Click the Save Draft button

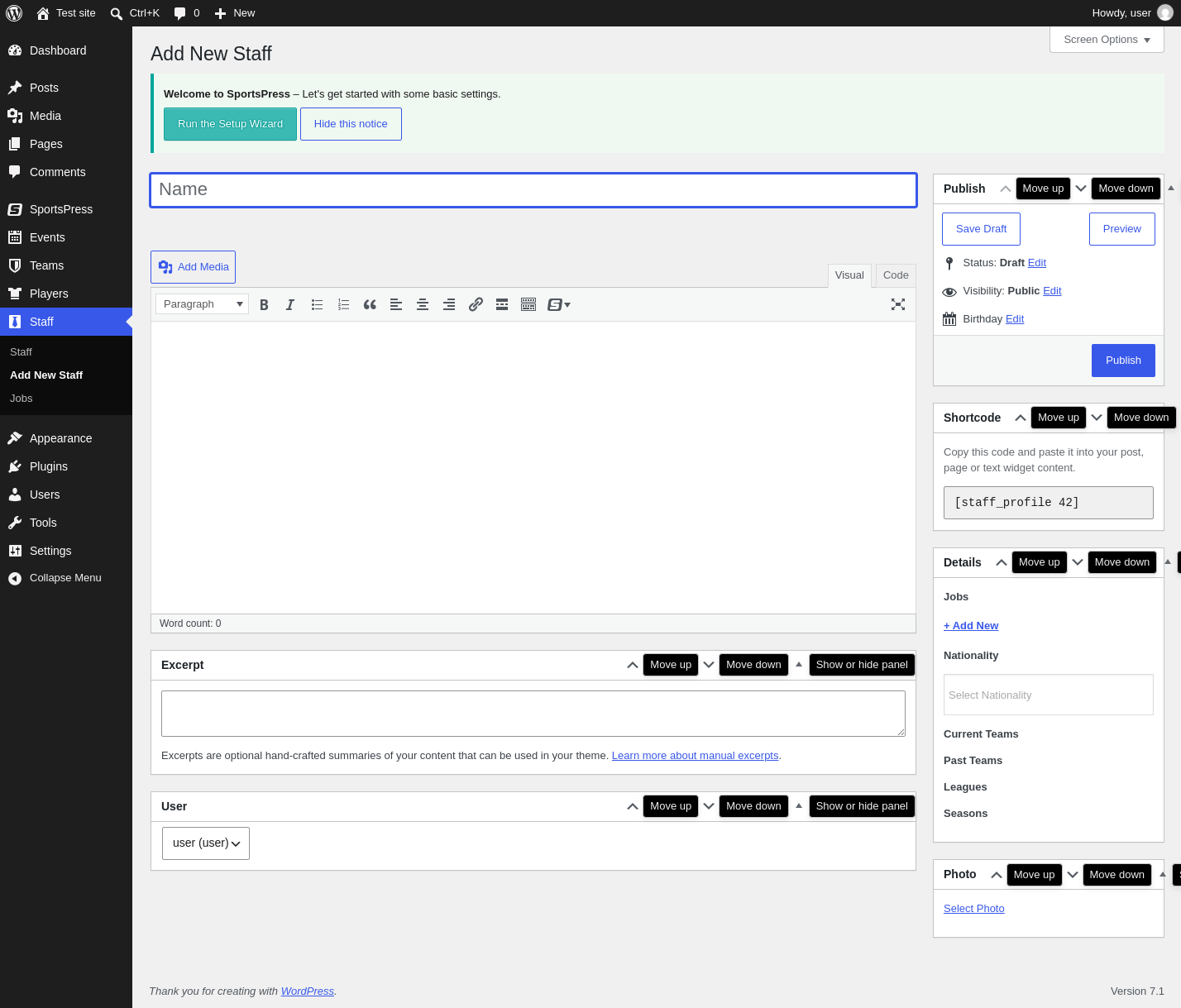[x=982, y=229]
